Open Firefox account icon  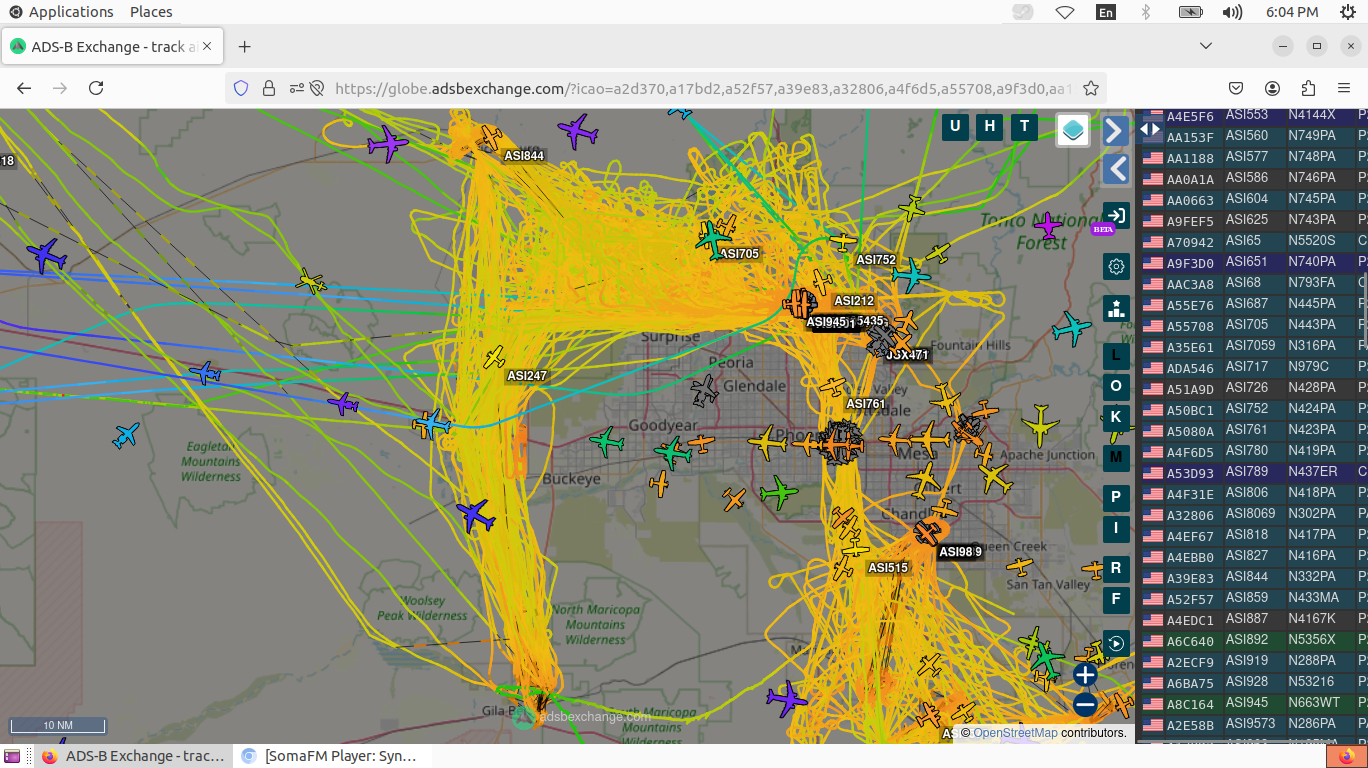1272,88
